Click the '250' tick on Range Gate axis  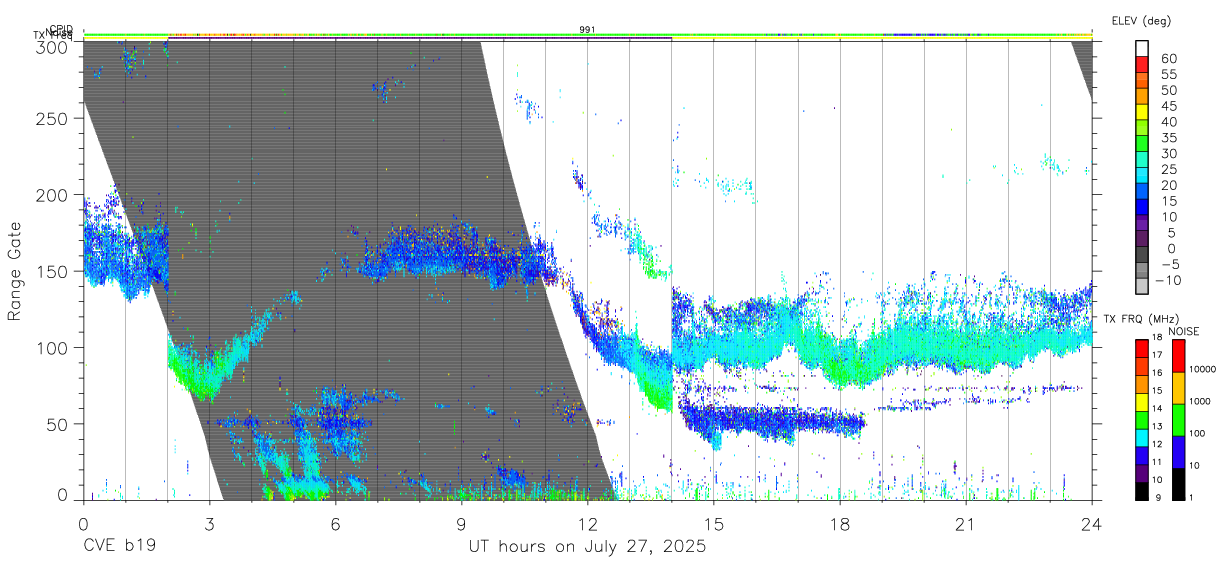[53, 119]
